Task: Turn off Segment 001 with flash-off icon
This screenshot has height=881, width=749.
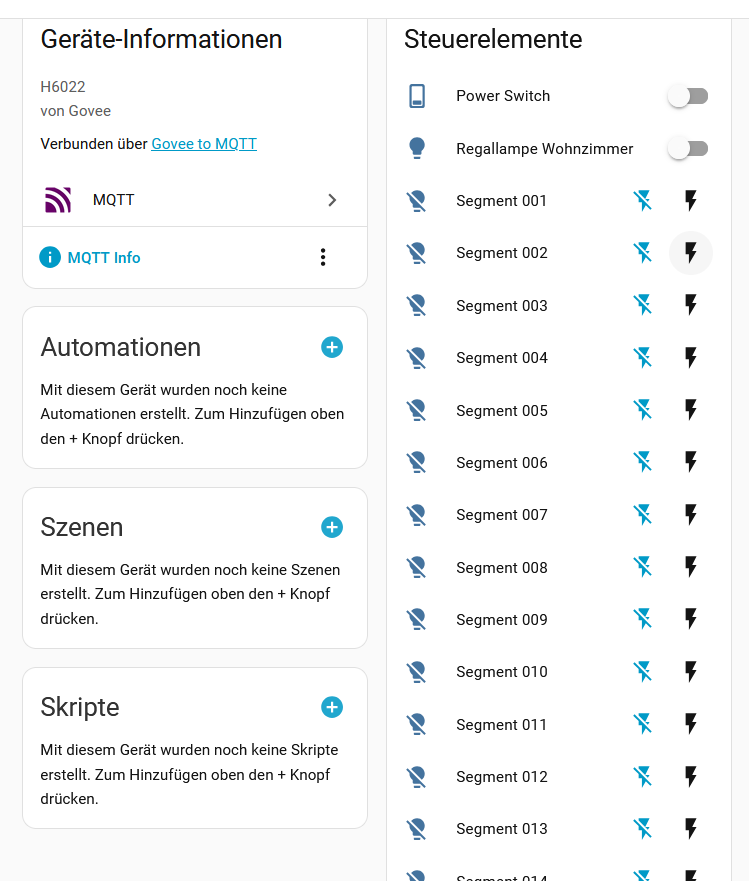Action: pos(643,201)
